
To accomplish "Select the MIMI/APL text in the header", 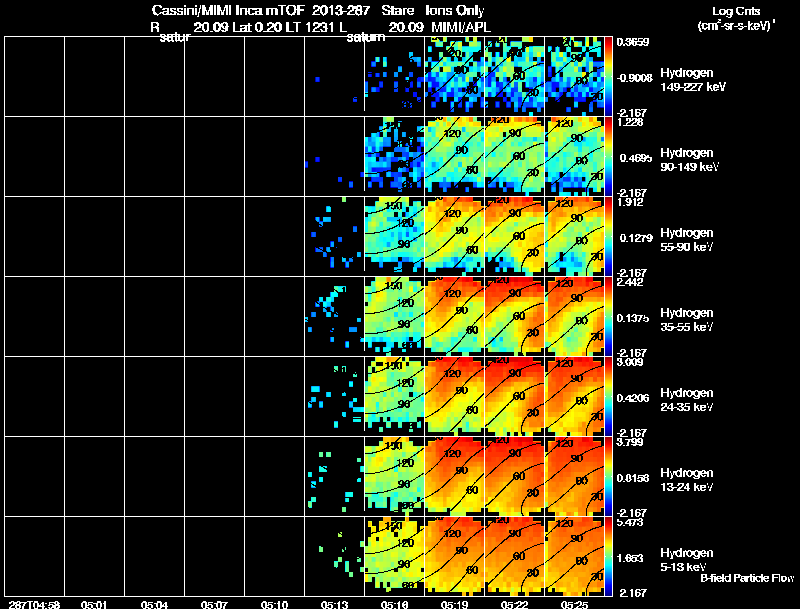I will (x=462, y=26).
